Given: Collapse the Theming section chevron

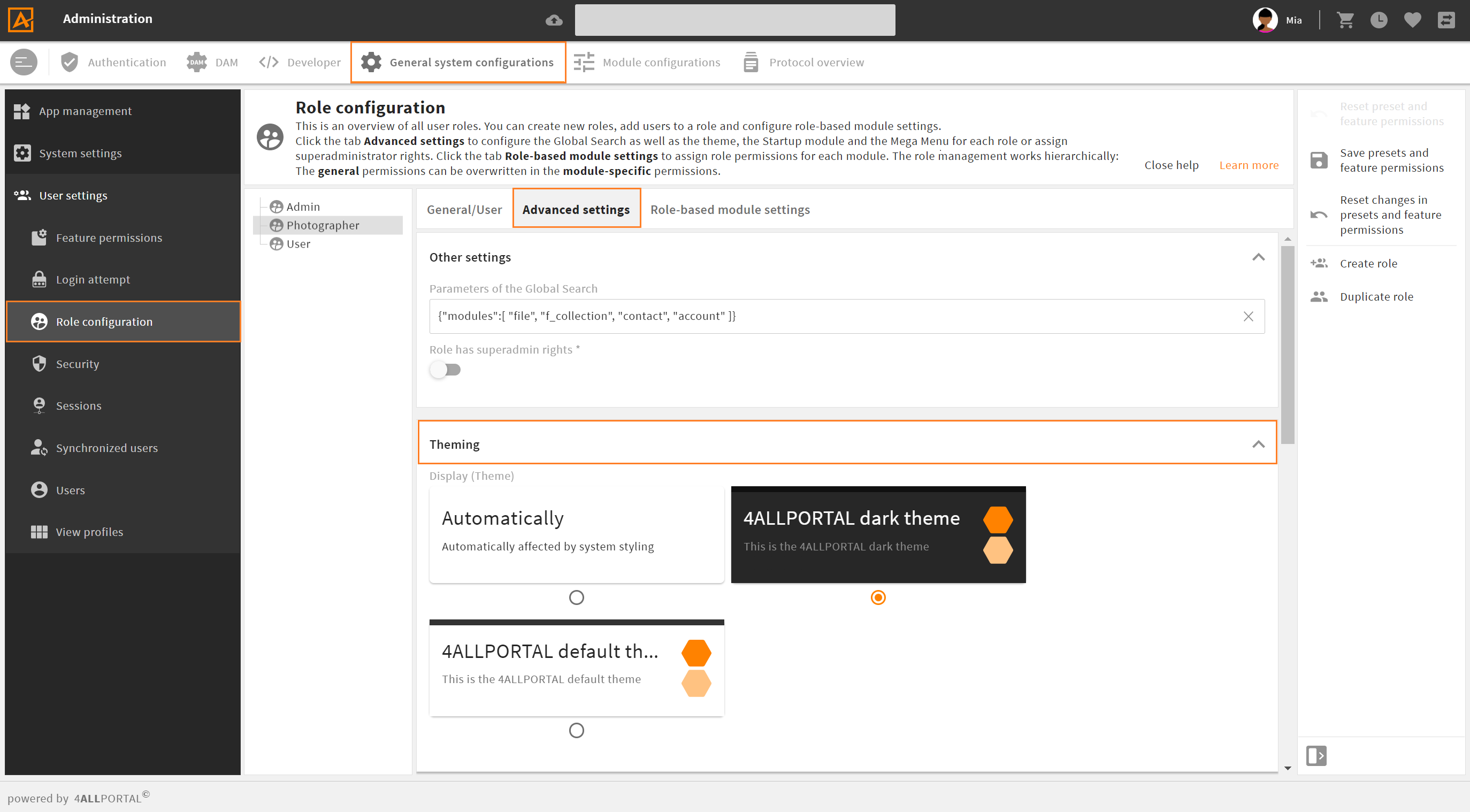Looking at the screenshot, I should tap(1258, 445).
